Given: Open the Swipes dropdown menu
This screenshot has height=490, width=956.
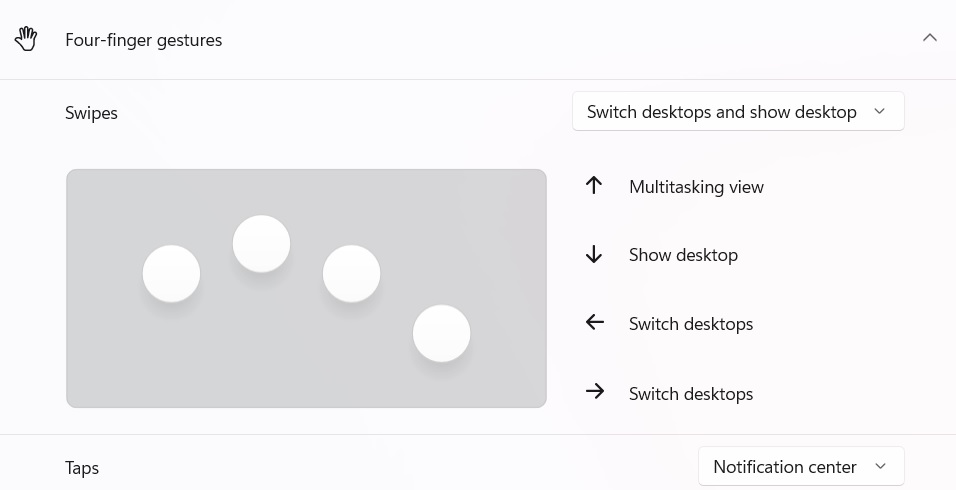Looking at the screenshot, I should pyautogui.click(x=737, y=112).
